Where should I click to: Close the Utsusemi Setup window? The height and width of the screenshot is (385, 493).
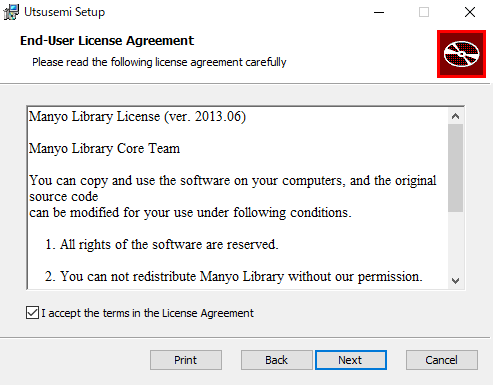pyautogui.click(x=470, y=12)
